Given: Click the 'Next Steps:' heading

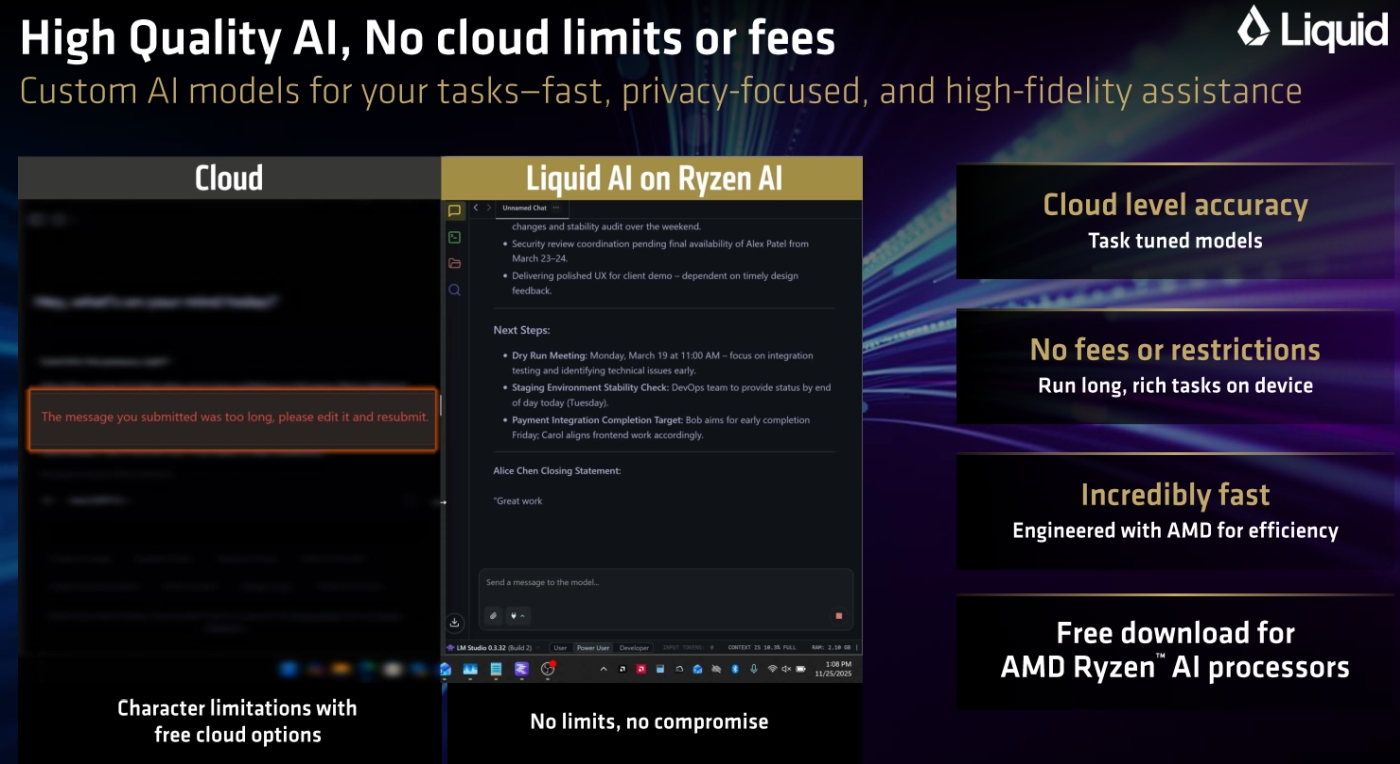Looking at the screenshot, I should tap(522, 330).
